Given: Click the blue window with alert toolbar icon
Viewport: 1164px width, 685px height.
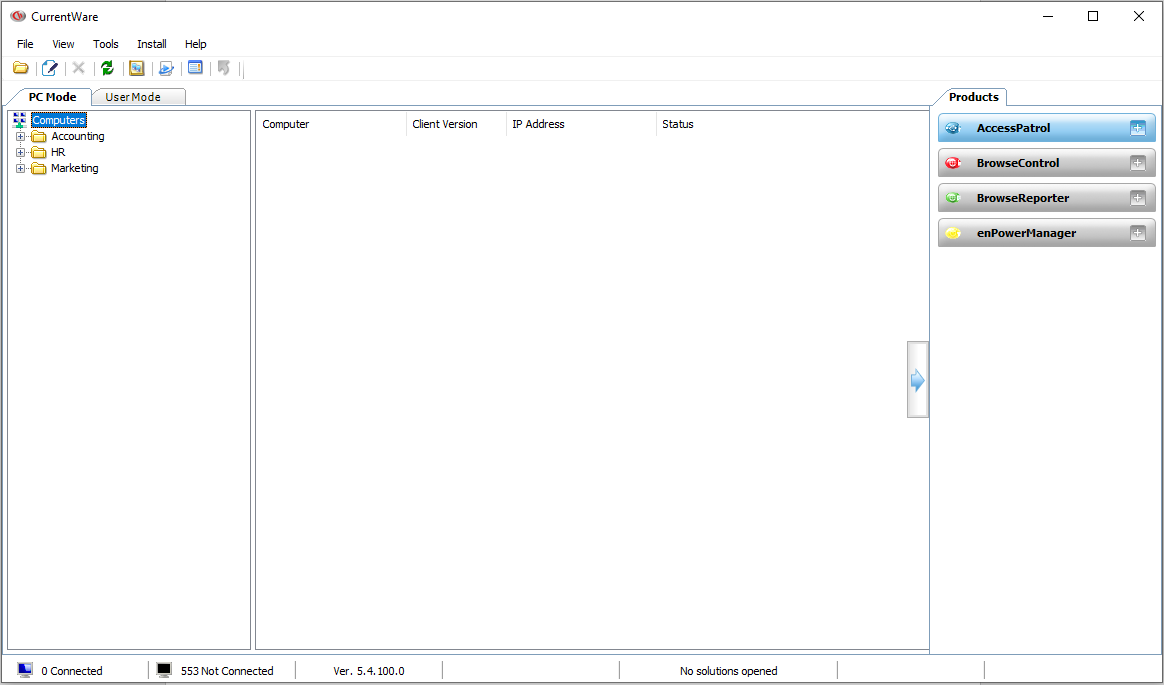Looking at the screenshot, I should pyautogui.click(x=195, y=68).
